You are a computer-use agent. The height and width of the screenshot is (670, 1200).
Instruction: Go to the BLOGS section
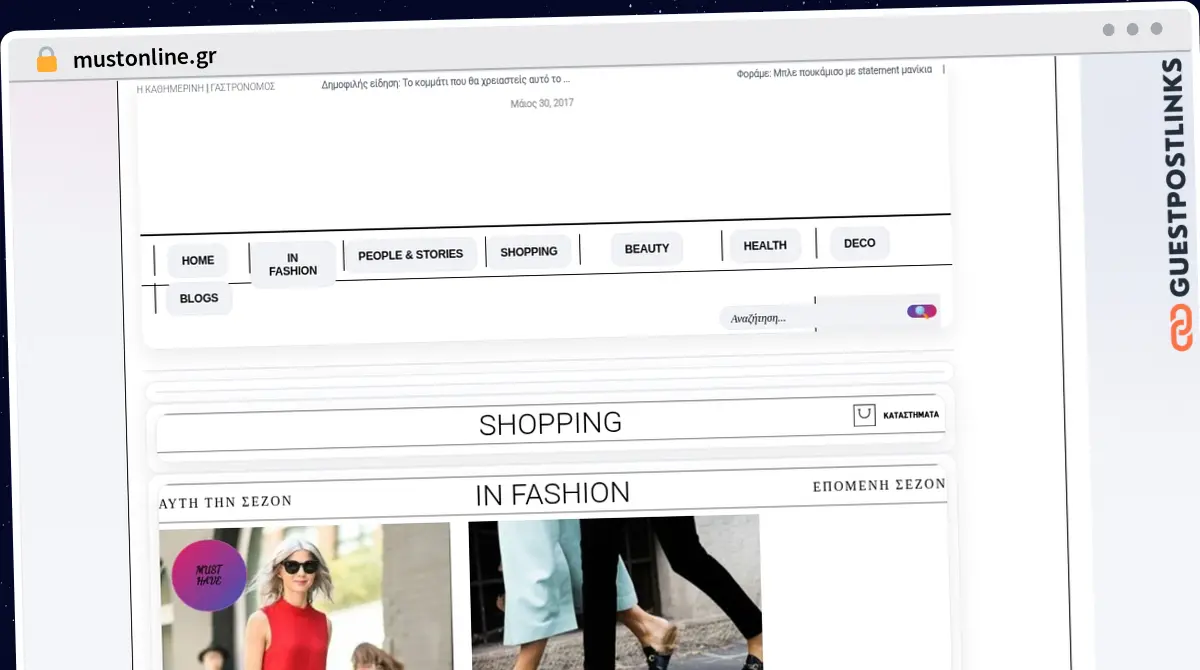[x=199, y=298]
